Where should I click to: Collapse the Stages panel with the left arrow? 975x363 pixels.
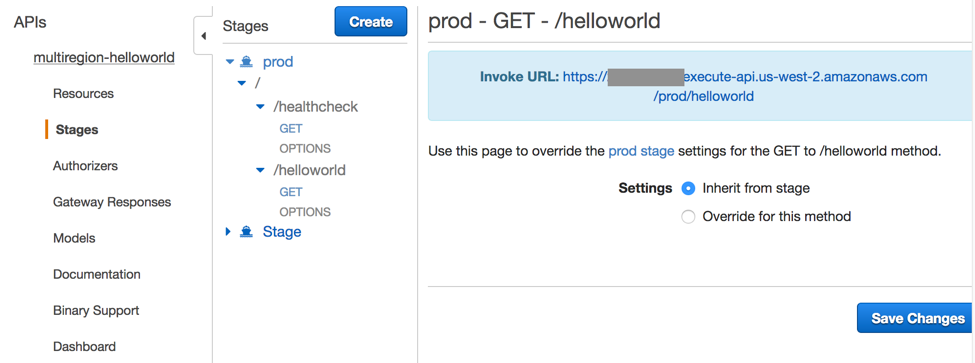coord(203,36)
